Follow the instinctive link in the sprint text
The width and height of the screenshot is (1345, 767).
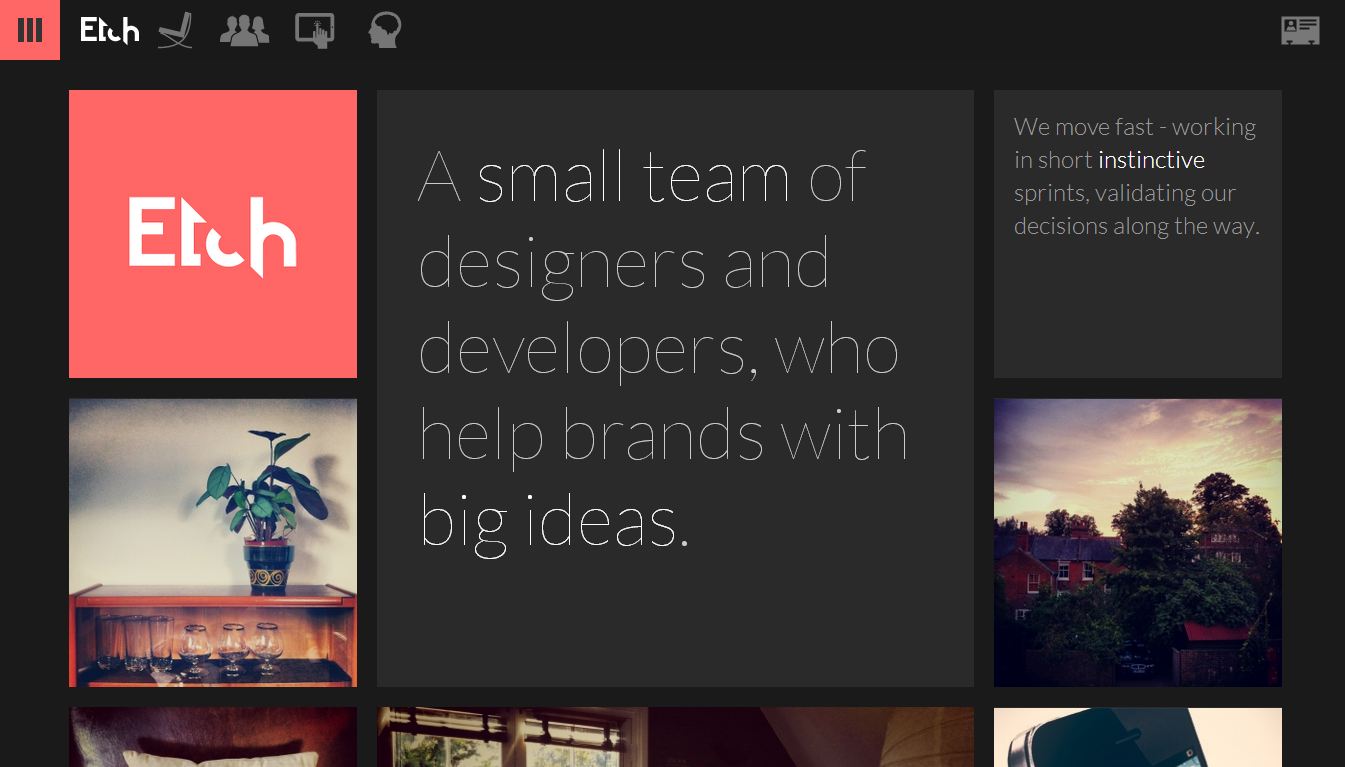click(x=1151, y=159)
